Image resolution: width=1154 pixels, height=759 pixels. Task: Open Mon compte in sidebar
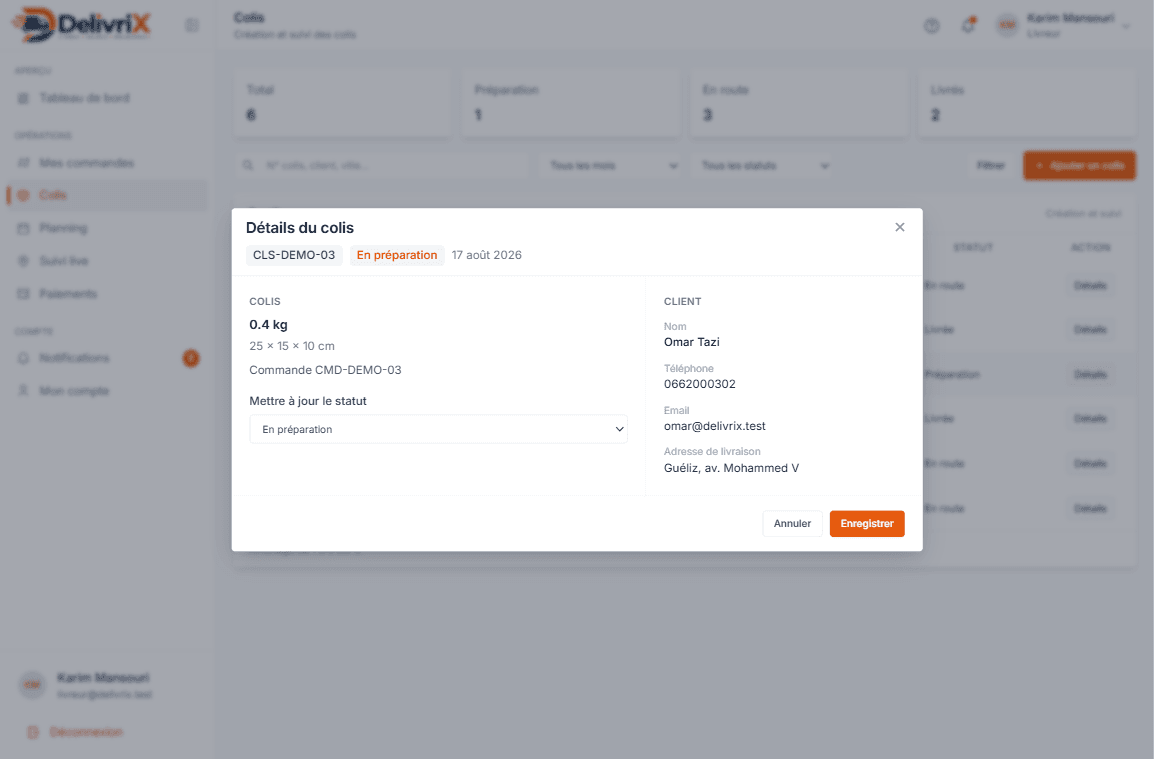107,390
